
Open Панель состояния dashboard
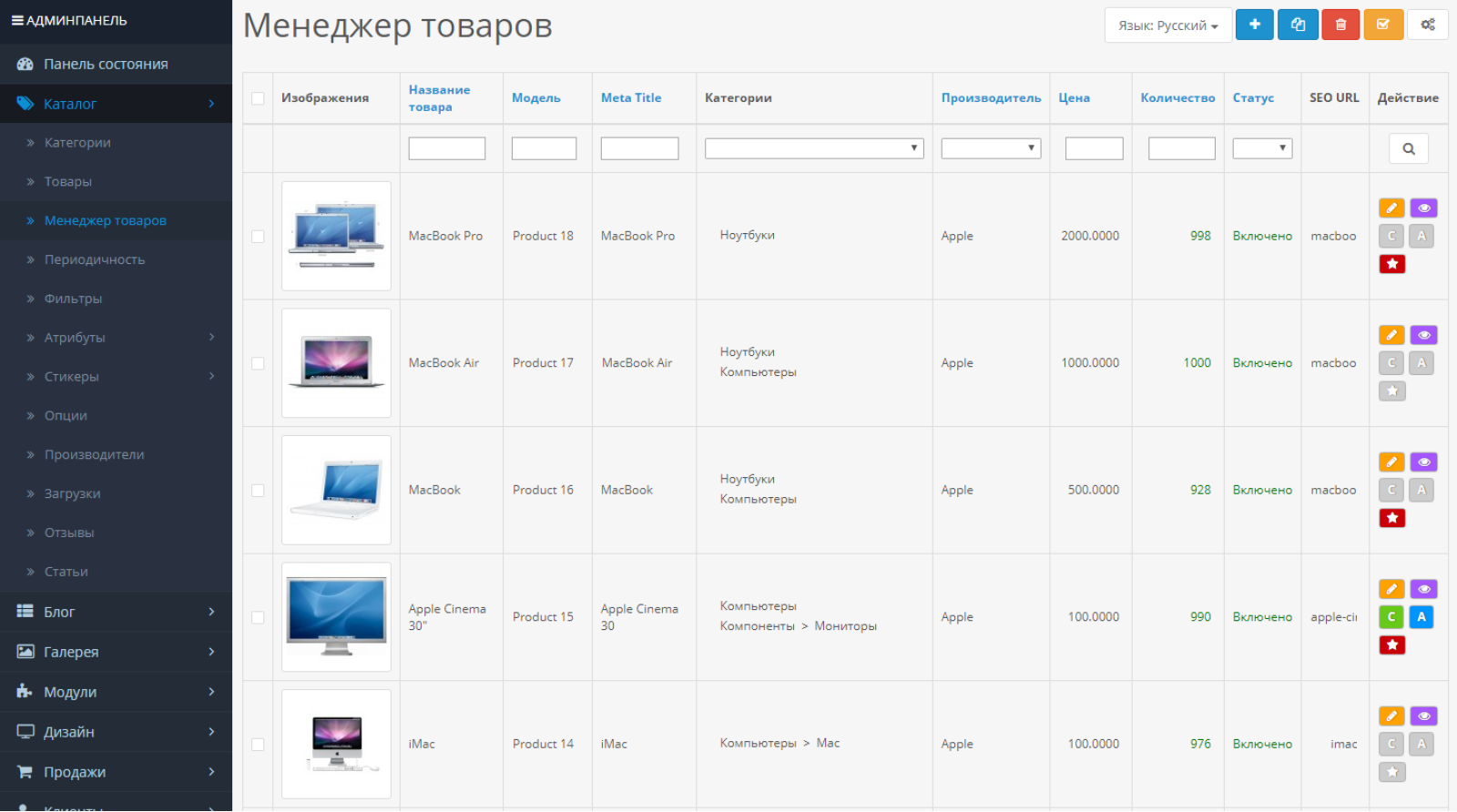point(116,64)
